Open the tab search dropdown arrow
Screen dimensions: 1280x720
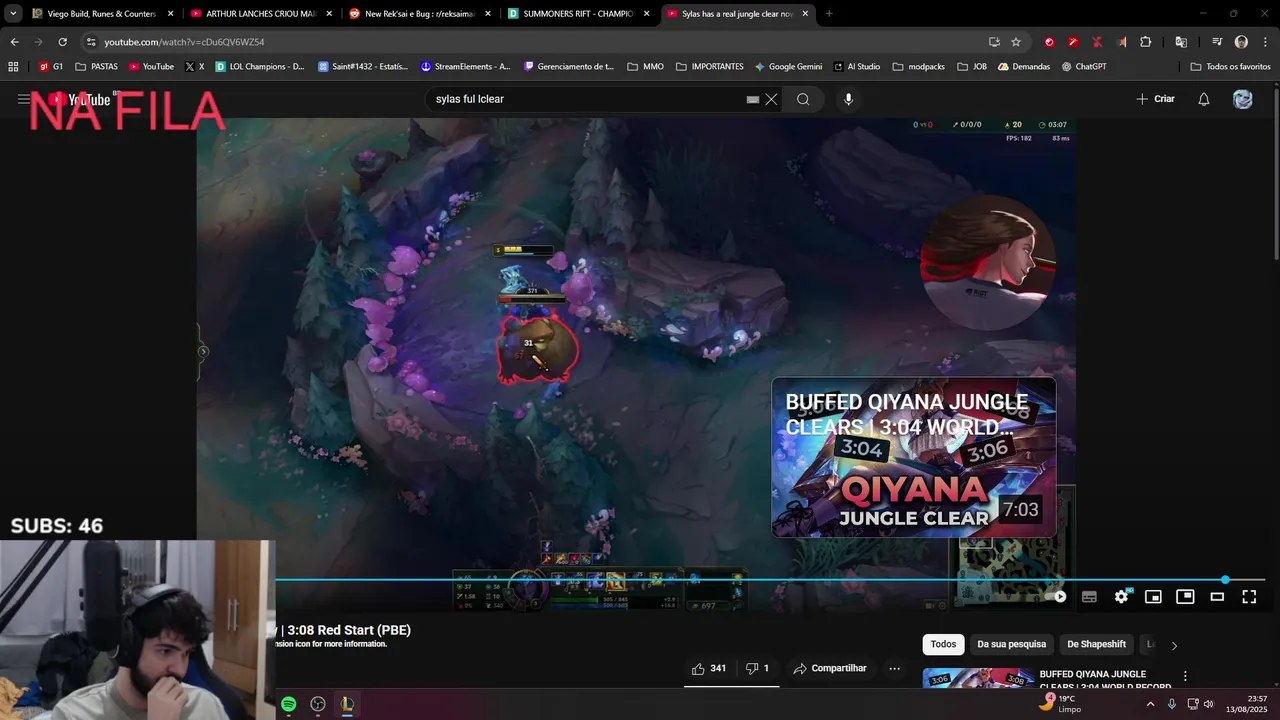click(13, 14)
